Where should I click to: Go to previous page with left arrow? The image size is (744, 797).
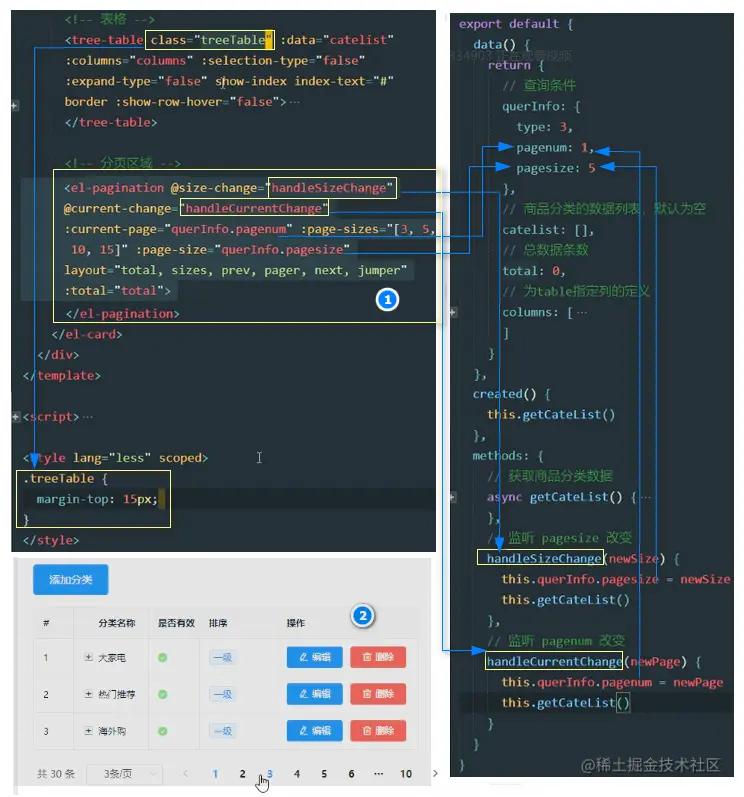(185, 774)
